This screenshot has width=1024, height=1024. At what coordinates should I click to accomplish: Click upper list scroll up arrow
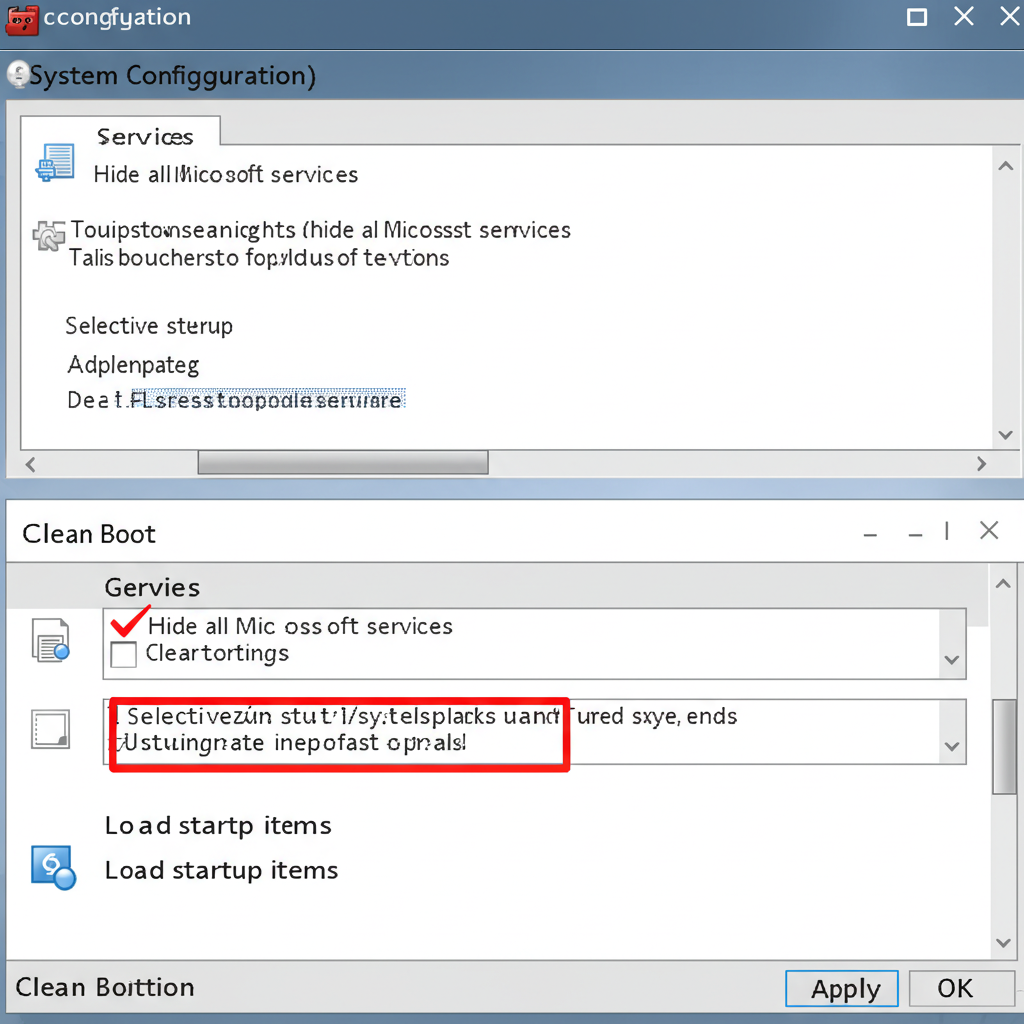click(1006, 166)
